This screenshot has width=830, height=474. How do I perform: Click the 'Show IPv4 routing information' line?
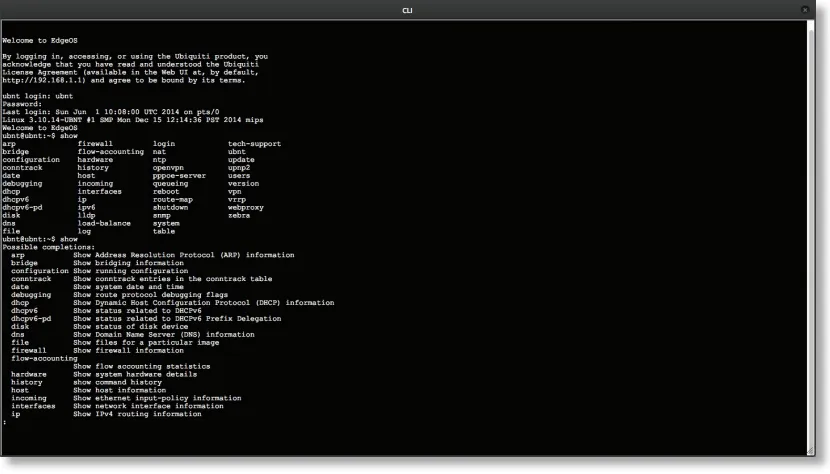(x=136, y=413)
